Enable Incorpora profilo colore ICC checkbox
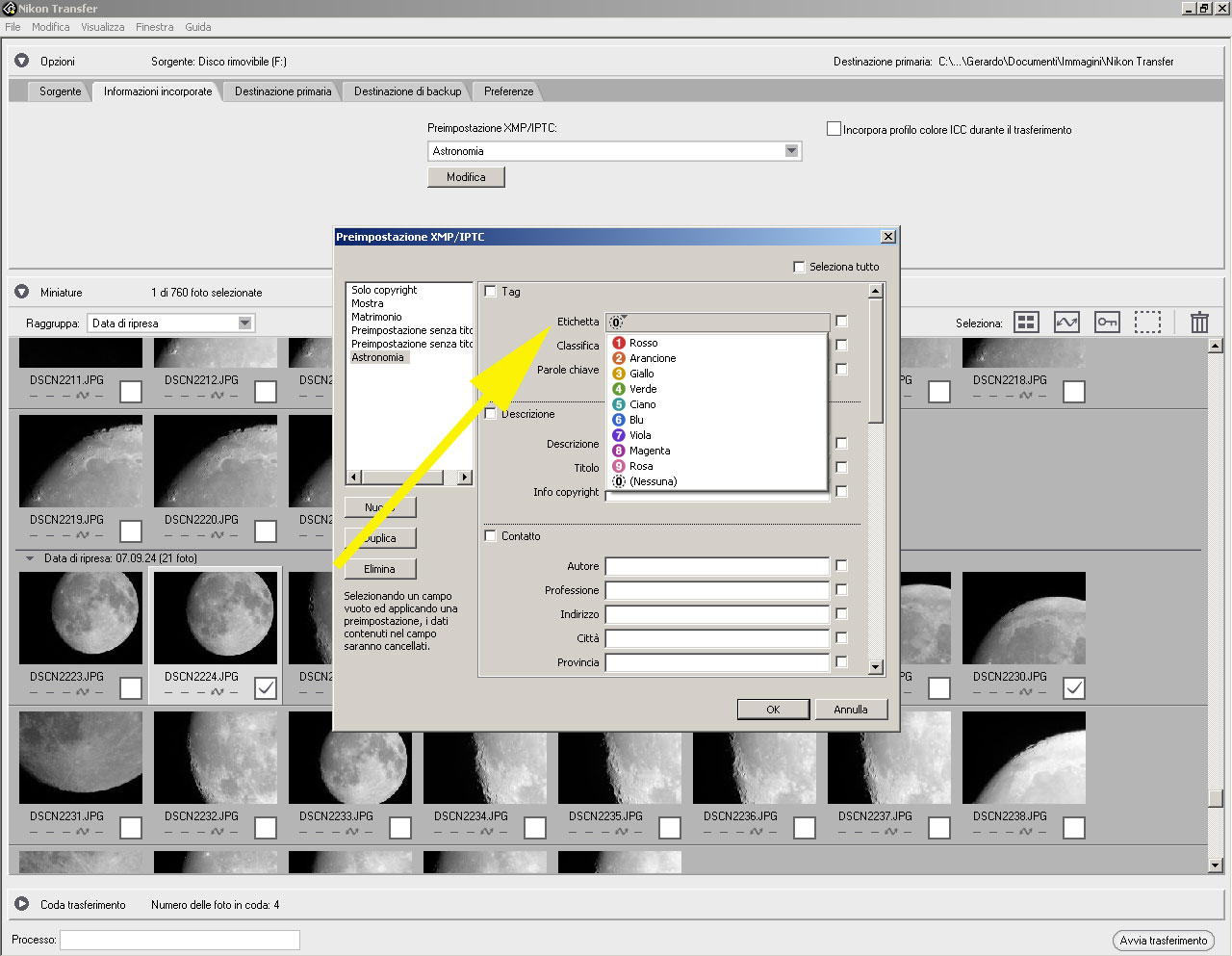 coord(834,128)
